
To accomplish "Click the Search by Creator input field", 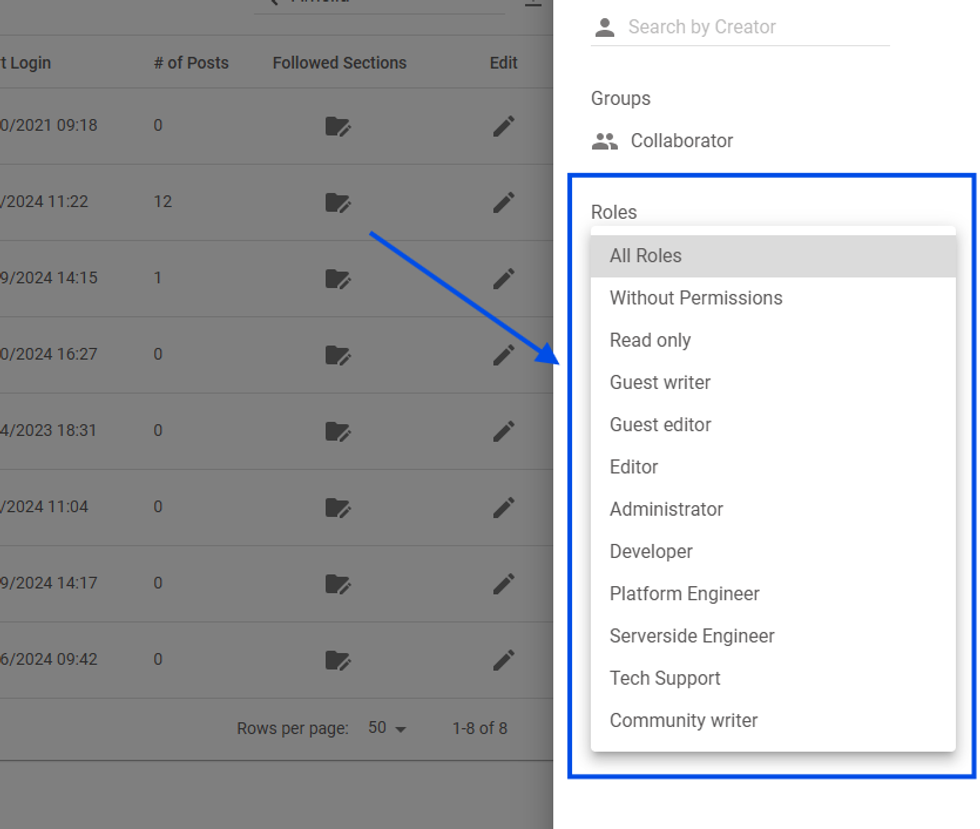I will (x=755, y=27).
